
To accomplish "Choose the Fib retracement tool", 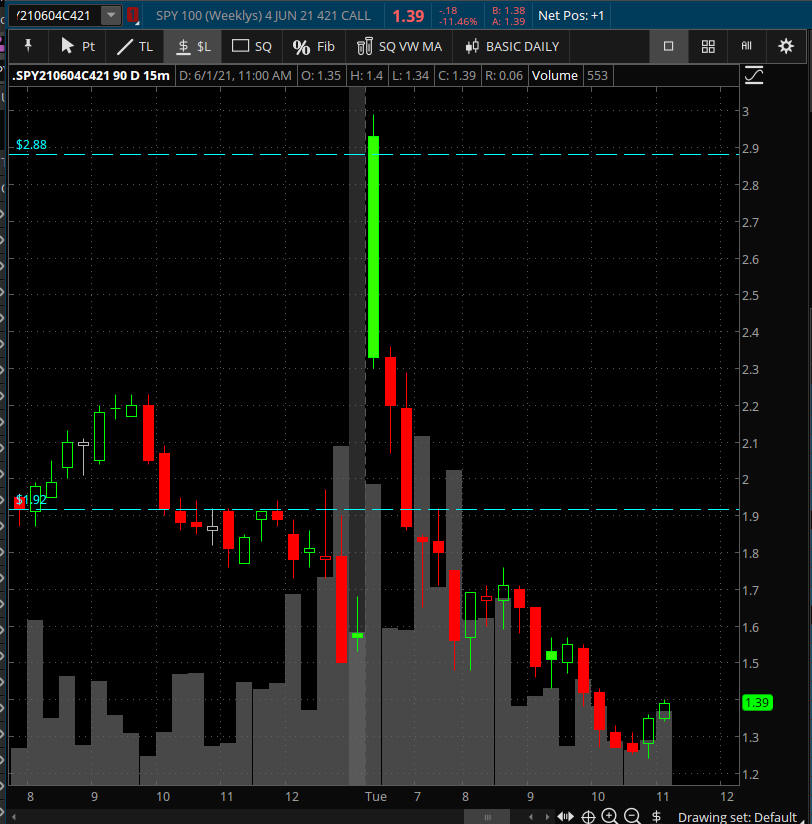I will pyautogui.click(x=313, y=46).
